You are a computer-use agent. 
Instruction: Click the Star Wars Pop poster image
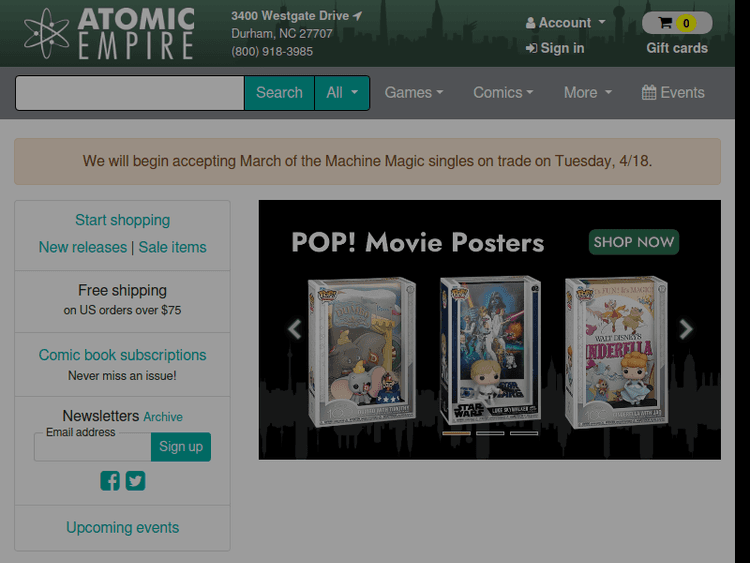pos(491,349)
